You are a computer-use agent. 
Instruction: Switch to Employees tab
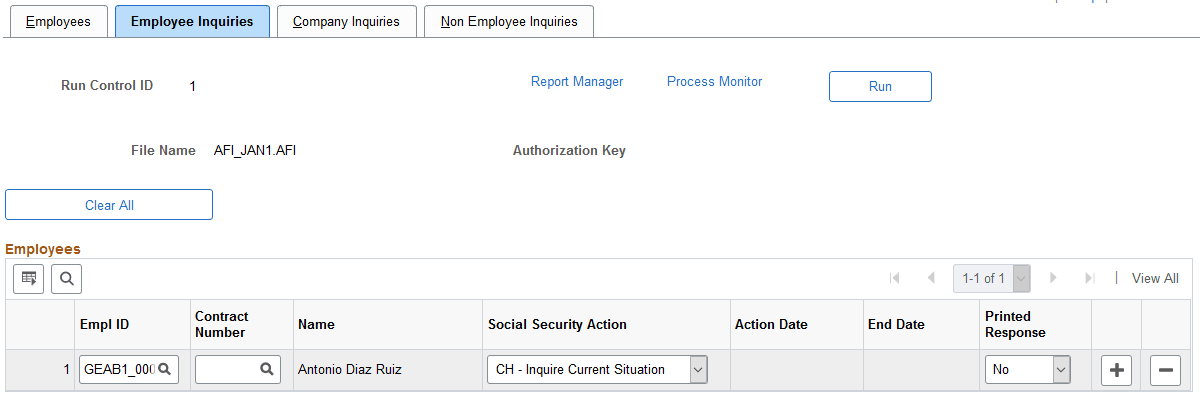[58, 21]
